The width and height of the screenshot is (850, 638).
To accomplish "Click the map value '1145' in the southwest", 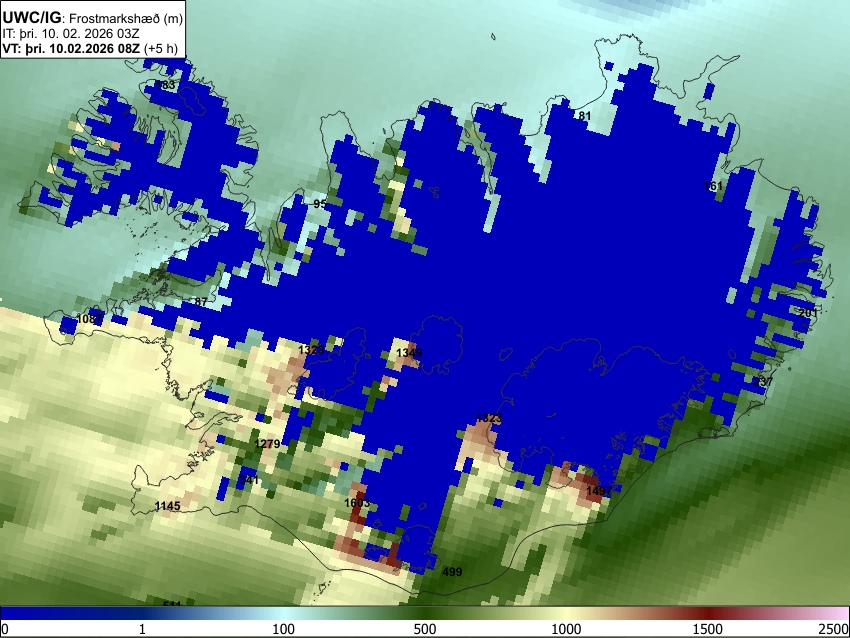I will tap(168, 506).
